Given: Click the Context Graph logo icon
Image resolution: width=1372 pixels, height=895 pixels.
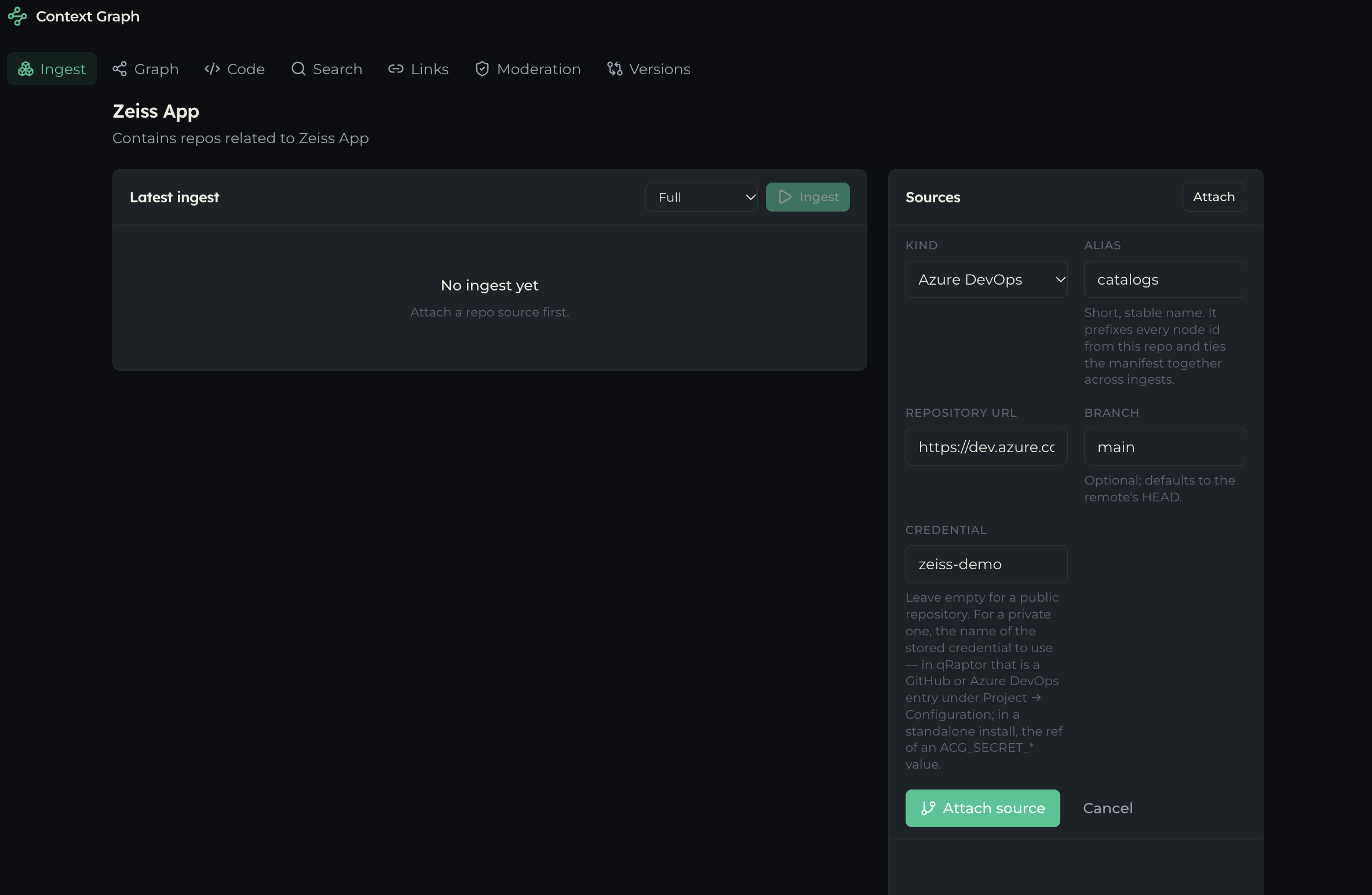Looking at the screenshot, I should click(17, 16).
